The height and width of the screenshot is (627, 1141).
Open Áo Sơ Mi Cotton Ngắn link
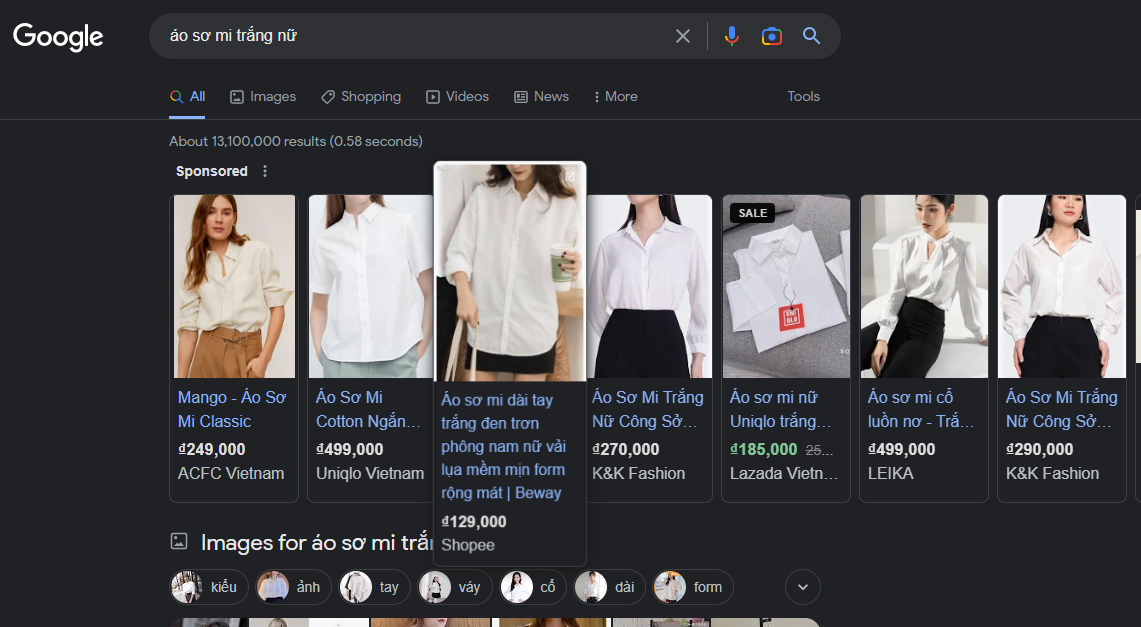click(368, 409)
